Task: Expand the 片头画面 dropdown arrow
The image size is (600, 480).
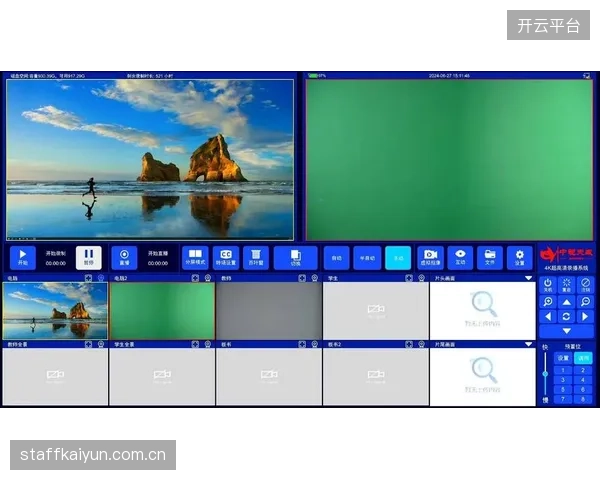Action: [x=528, y=278]
